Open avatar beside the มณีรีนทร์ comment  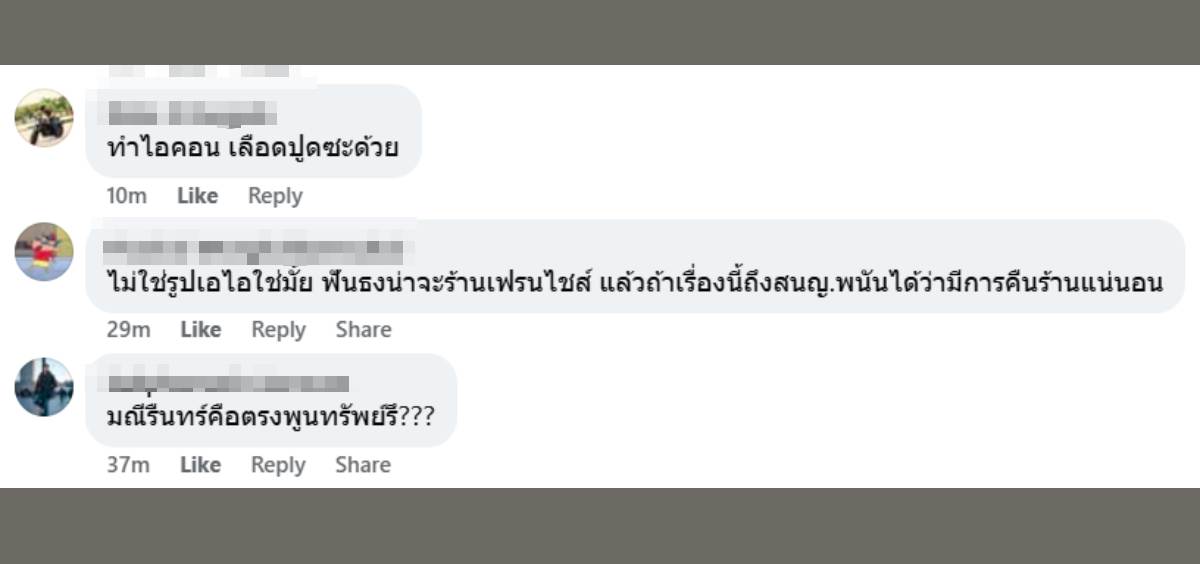click(44, 387)
